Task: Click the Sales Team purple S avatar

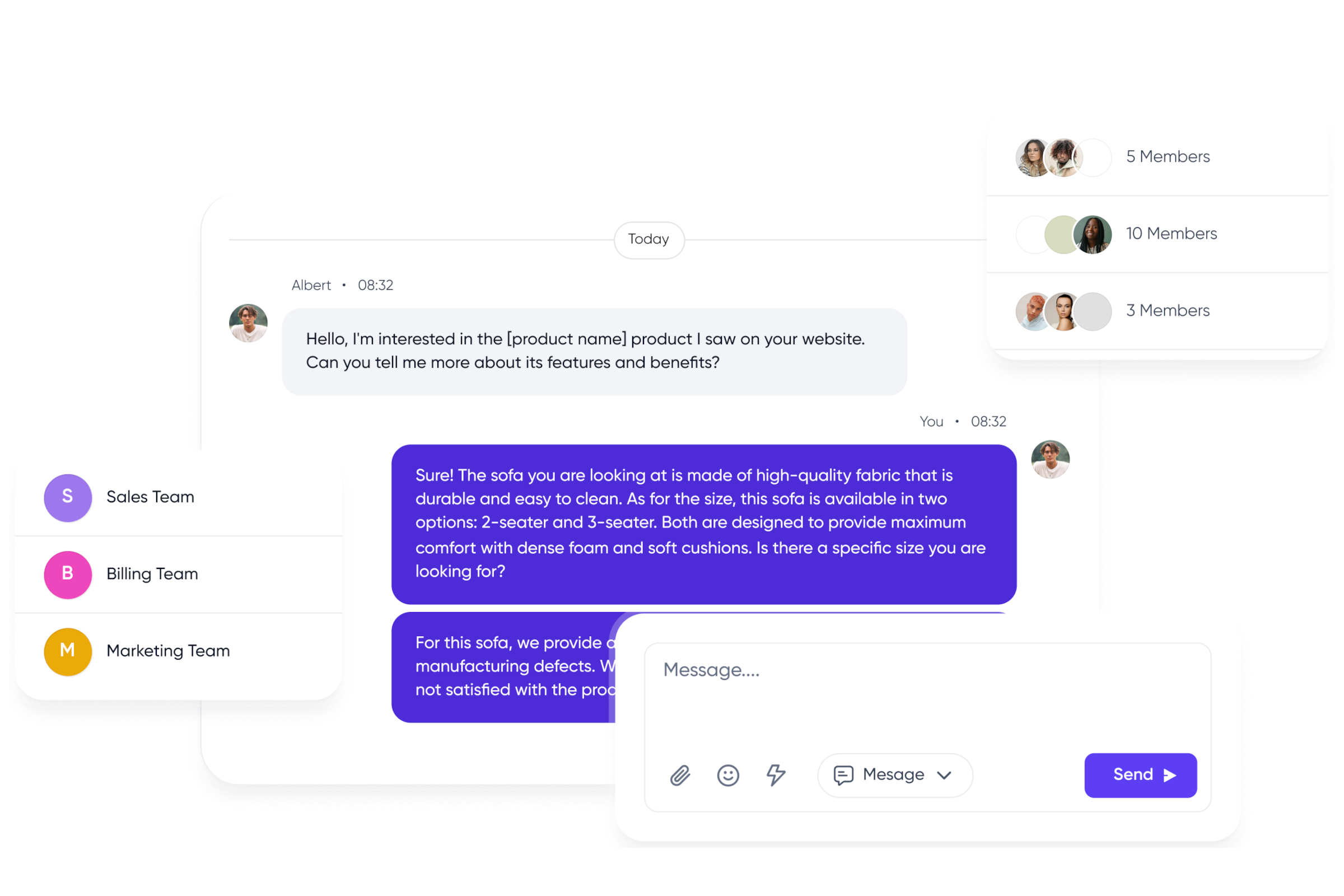Action: coord(68,498)
